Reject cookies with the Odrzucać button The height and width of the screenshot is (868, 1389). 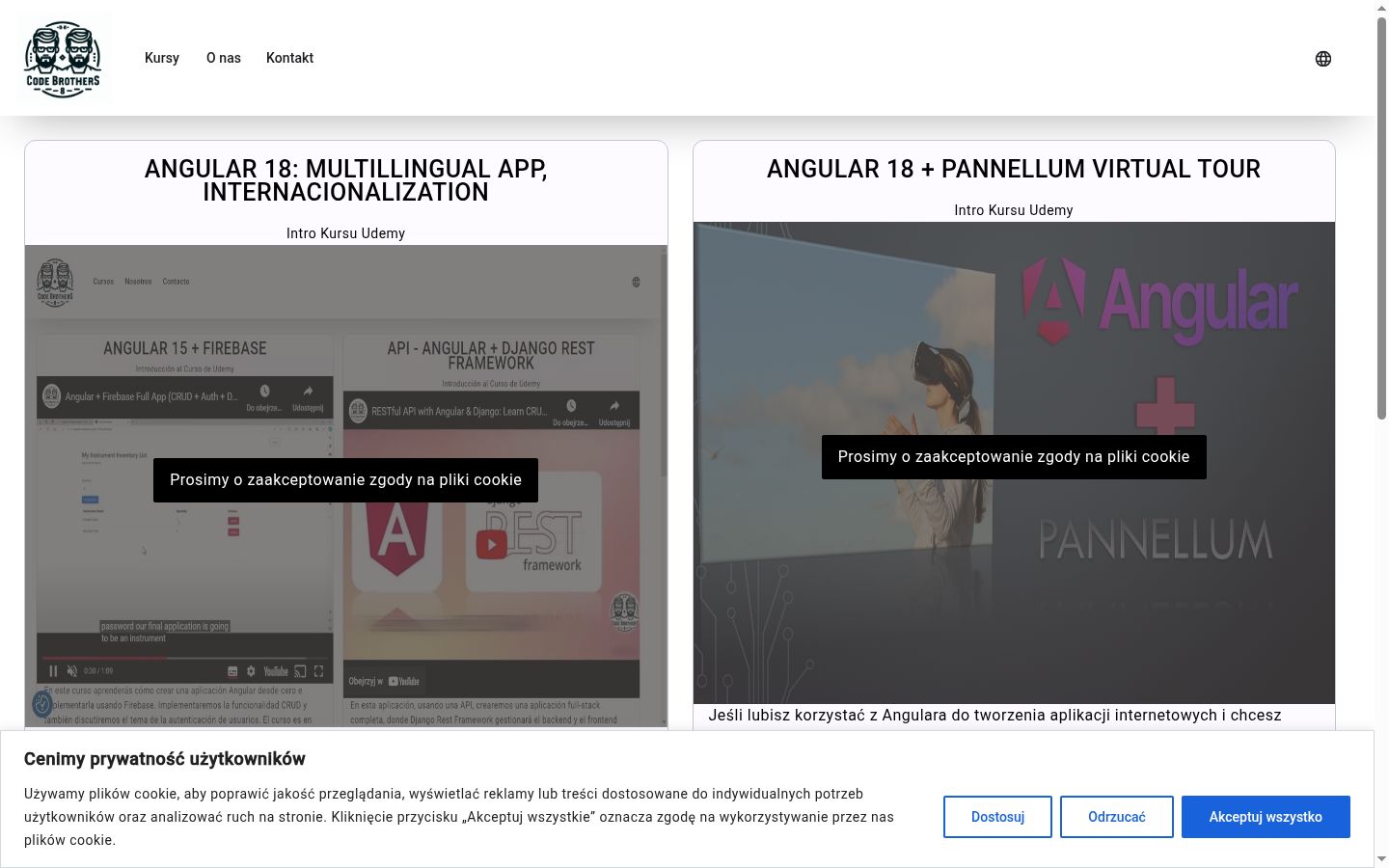click(1117, 817)
